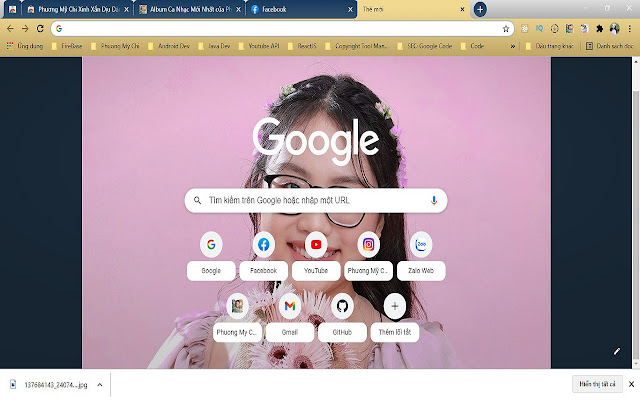The height and width of the screenshot is (400, 640).
Task: Add a new shortcut with Thêm lối tắt
Action: point(395,318)
